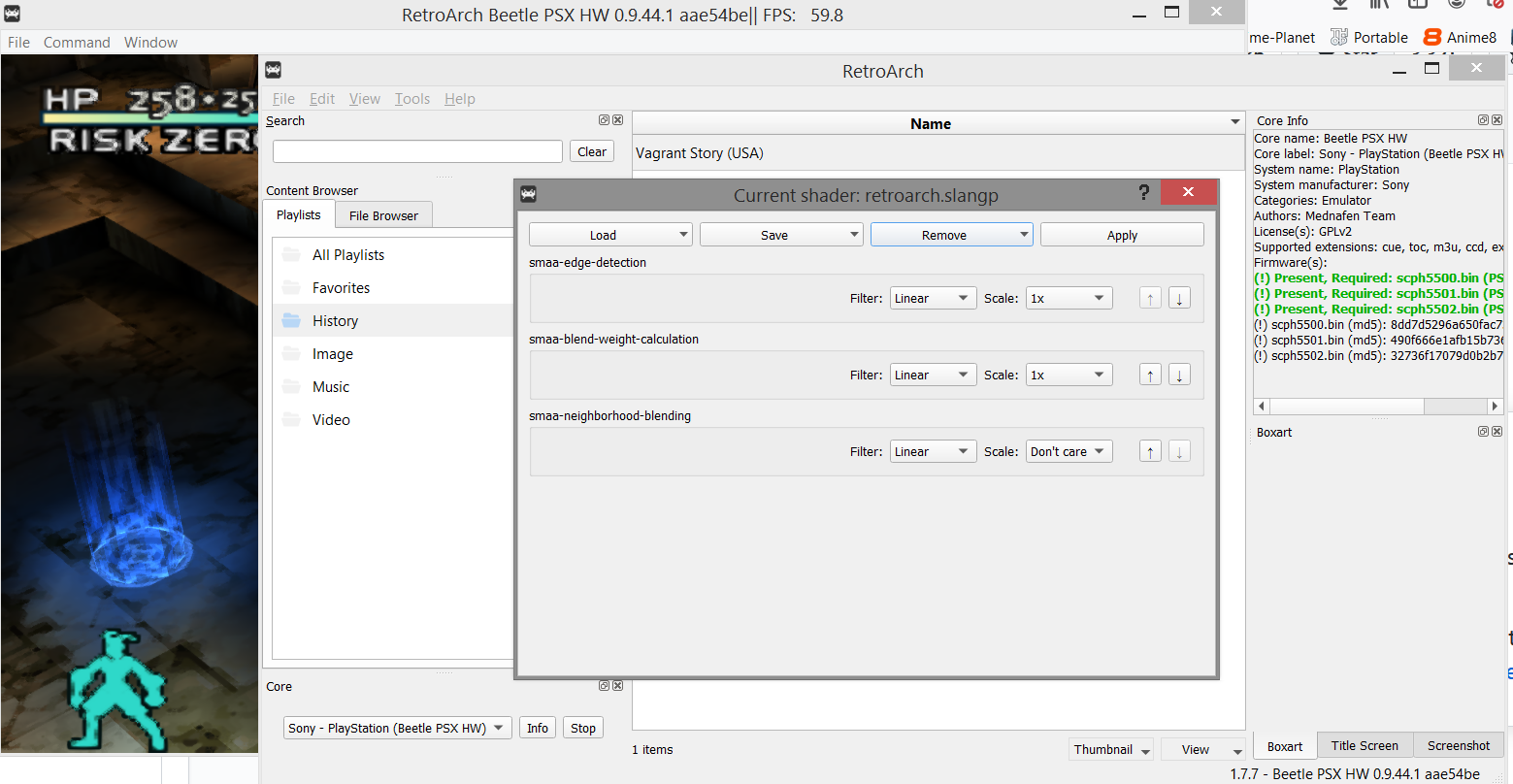Screen dimensions: 1513x784
Task: Move smaa-edge-detection pass up with arrow
Action: click(x=1150, y=298)
